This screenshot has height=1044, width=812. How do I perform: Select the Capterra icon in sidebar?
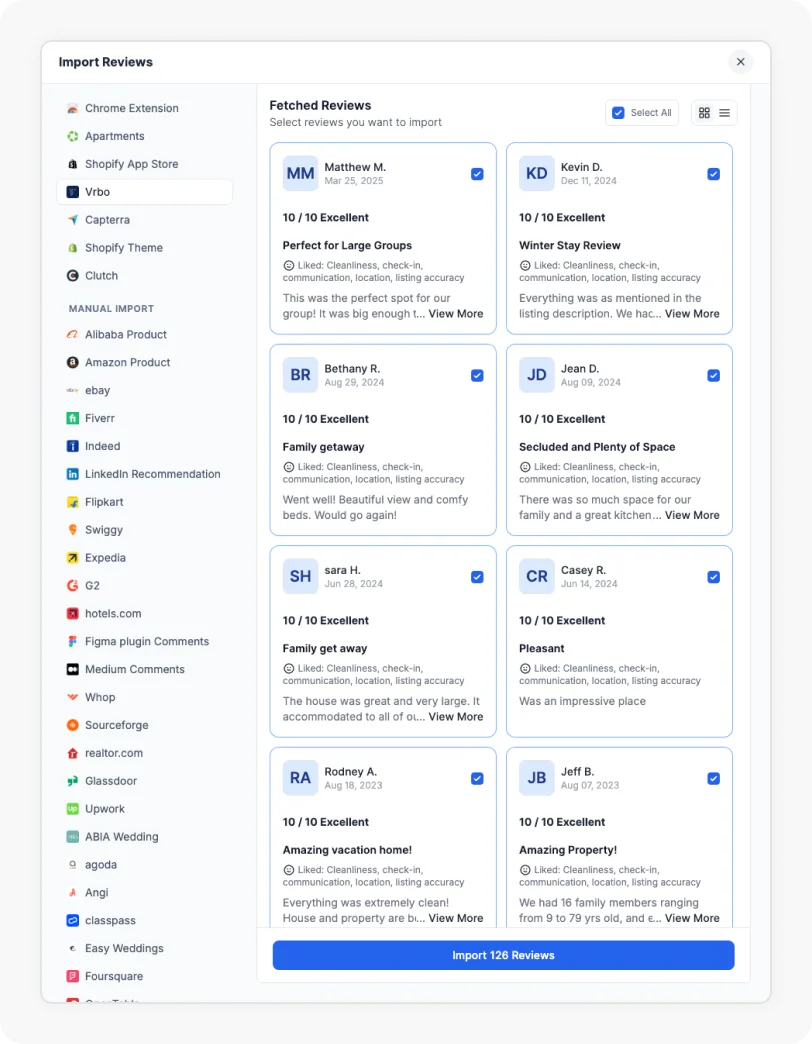pyautogui.click(x=73, y=220)
